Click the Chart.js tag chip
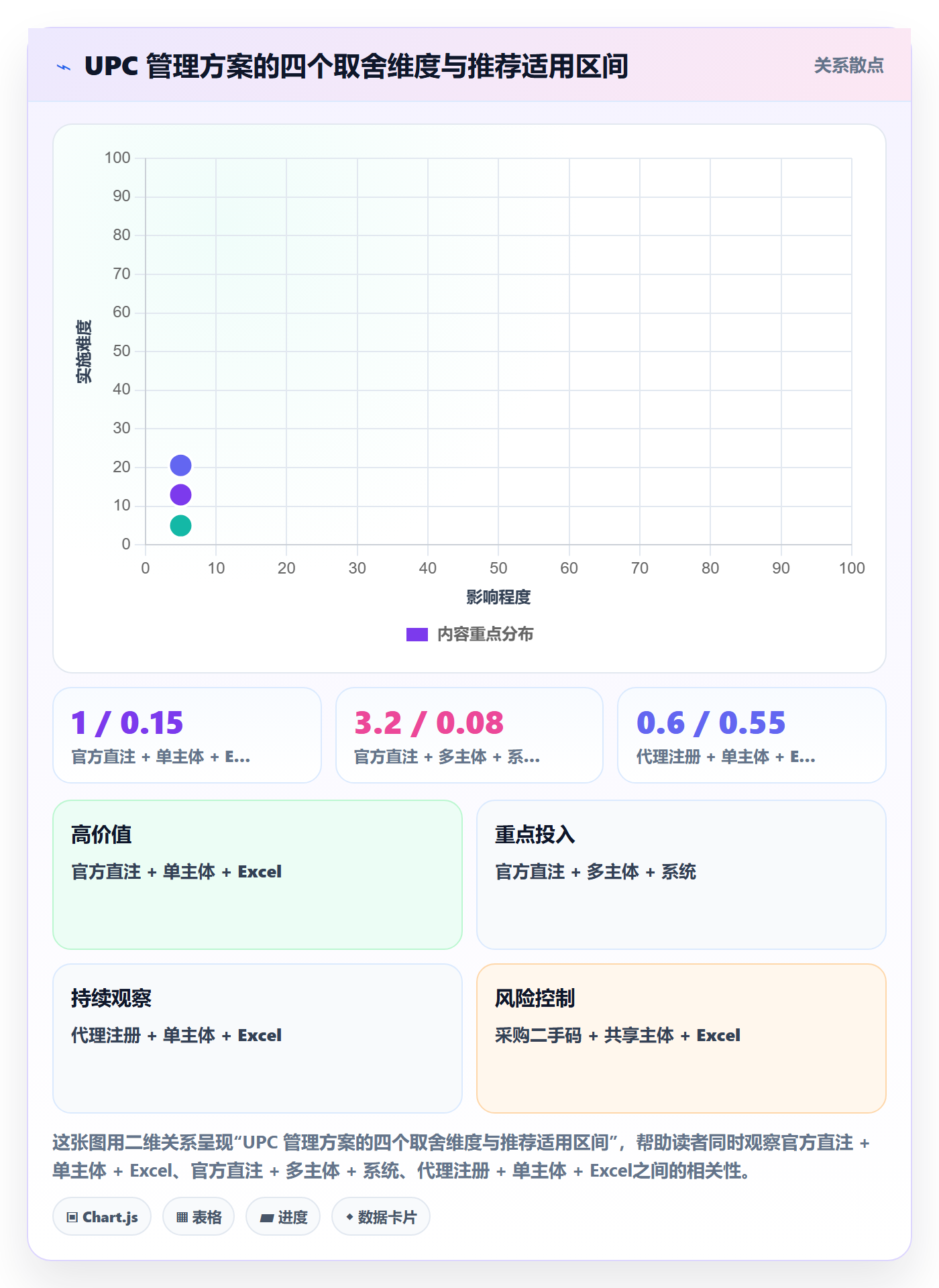Viewport: 939px width, 1288px height. [x=102, y=1217]
